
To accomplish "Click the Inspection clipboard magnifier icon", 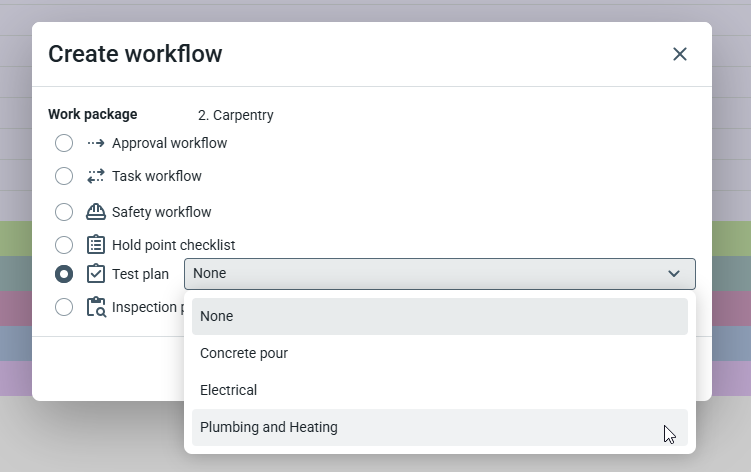I will click(96, 307).
